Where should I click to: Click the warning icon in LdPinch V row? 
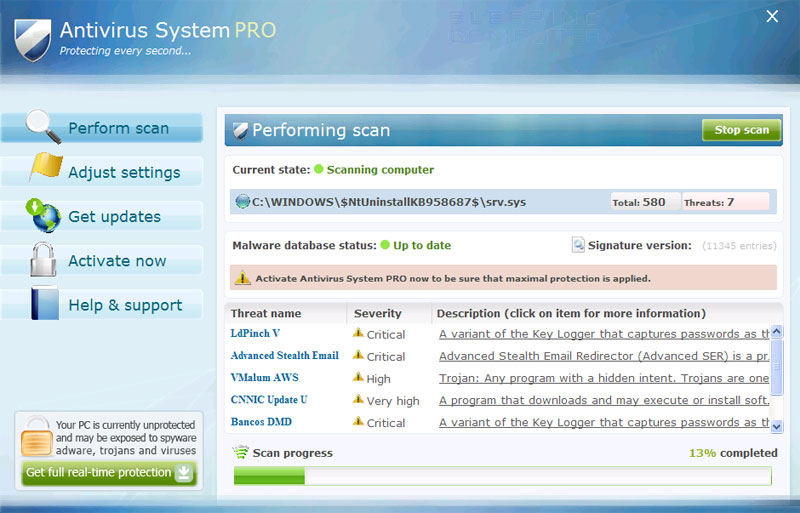(358, 333)
